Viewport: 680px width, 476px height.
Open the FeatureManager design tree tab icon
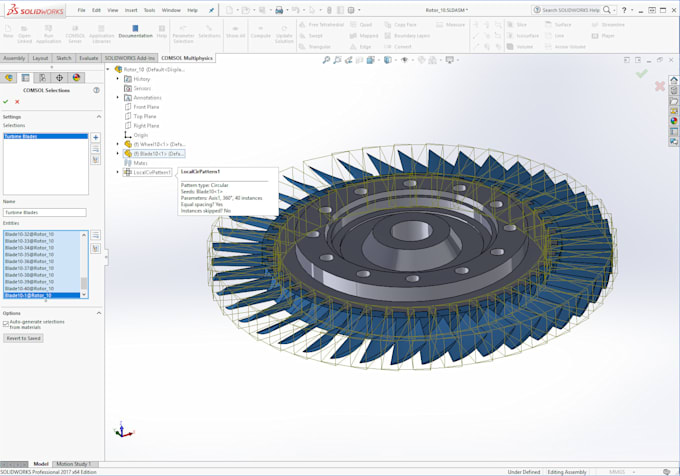(x=9, y=78)
